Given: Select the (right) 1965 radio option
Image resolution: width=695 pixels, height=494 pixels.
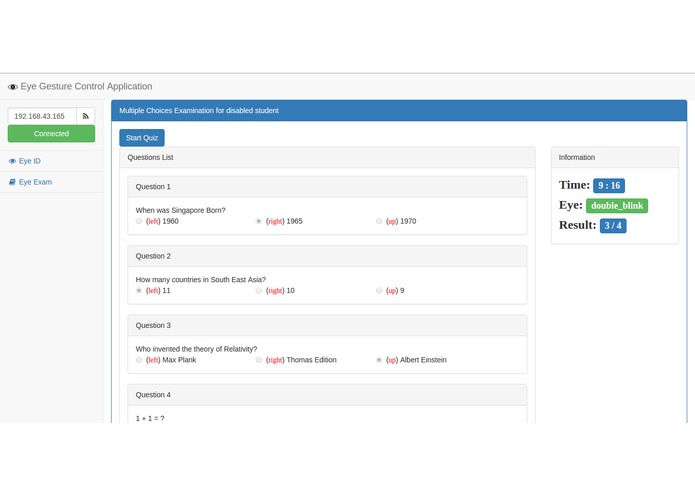Looking at the screenshot, I should click(258, 221).
